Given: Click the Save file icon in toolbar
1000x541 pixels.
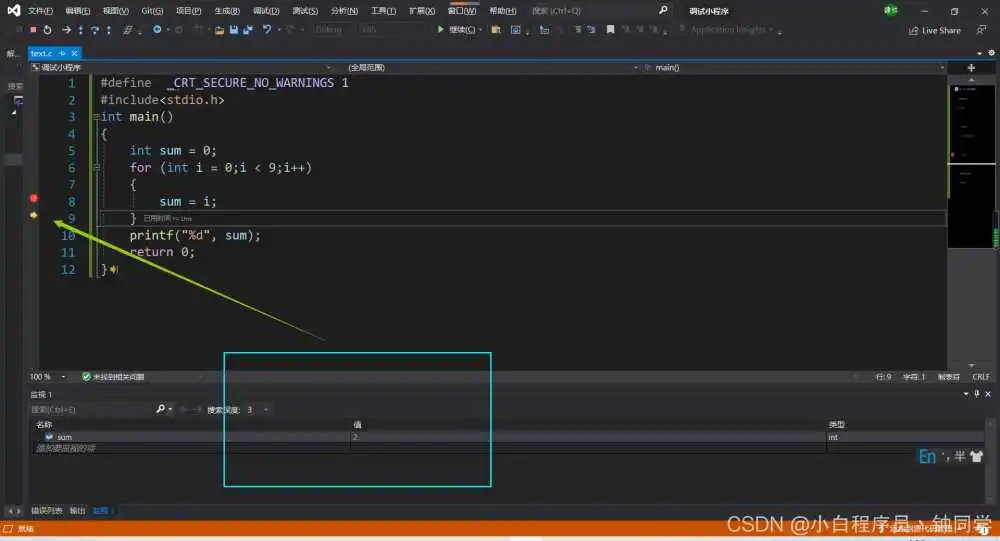Looking at the screenshot, I should 234,30.
